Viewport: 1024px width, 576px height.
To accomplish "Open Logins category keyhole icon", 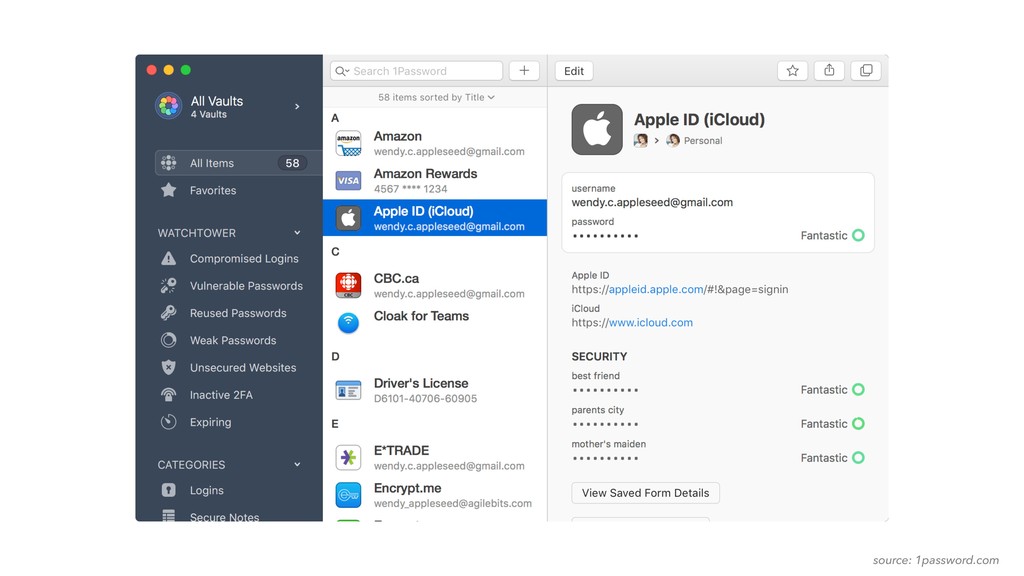I will tap(168, 490).
